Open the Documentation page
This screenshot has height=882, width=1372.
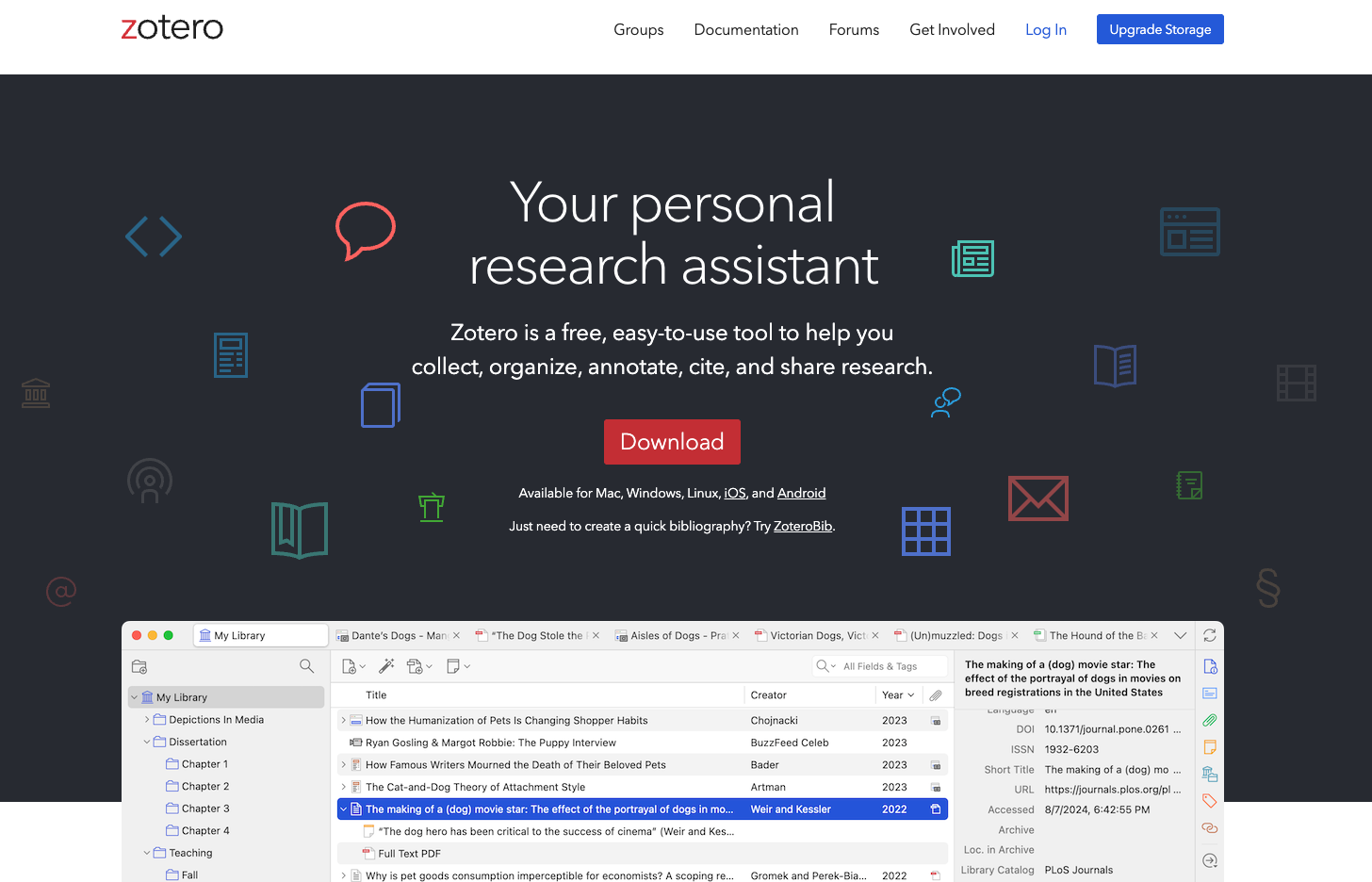[746, 29]
